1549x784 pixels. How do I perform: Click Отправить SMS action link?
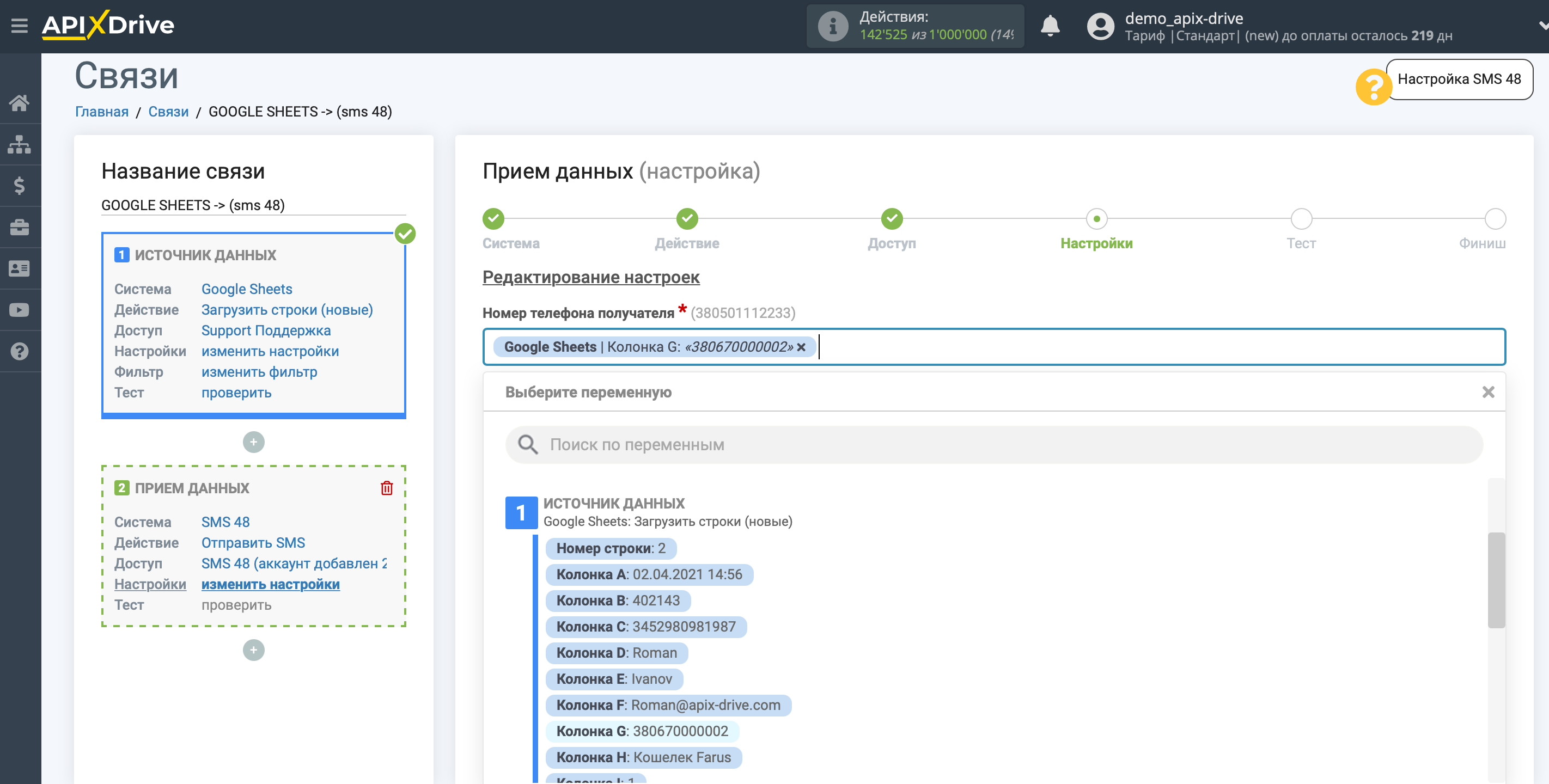253,543
